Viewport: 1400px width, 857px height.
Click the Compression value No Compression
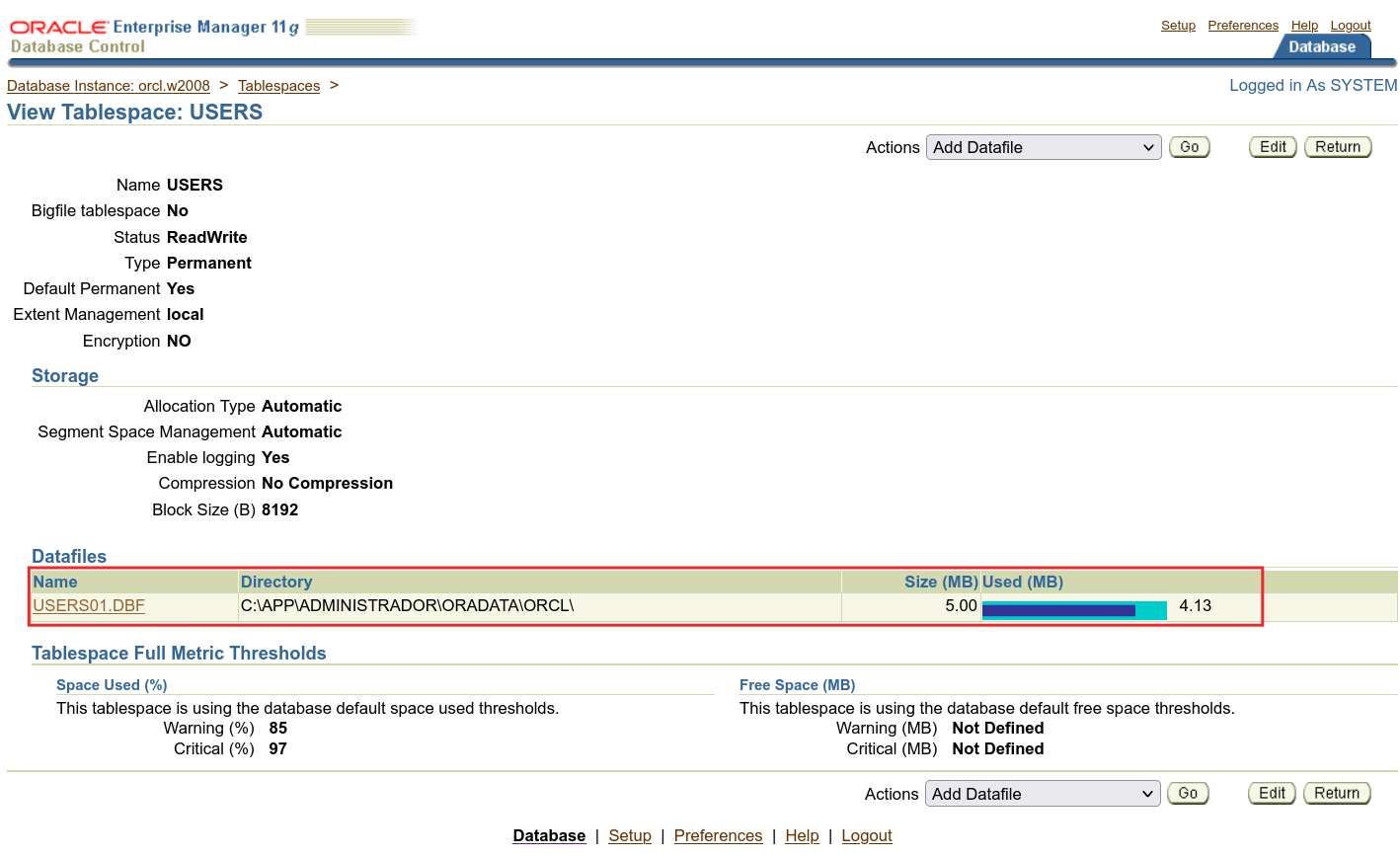[327, 484]
